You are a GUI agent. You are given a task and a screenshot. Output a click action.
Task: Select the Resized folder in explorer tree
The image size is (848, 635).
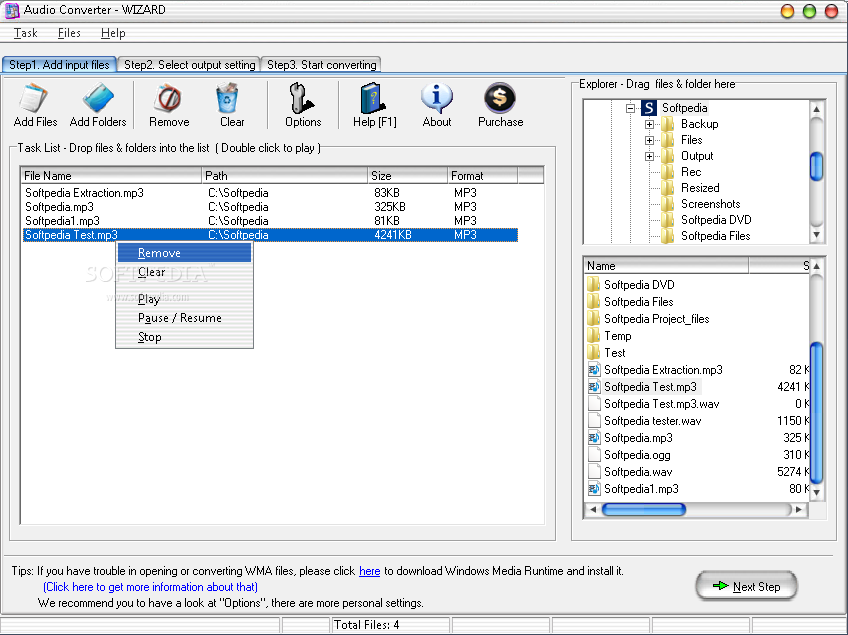[x=691, y=188]
